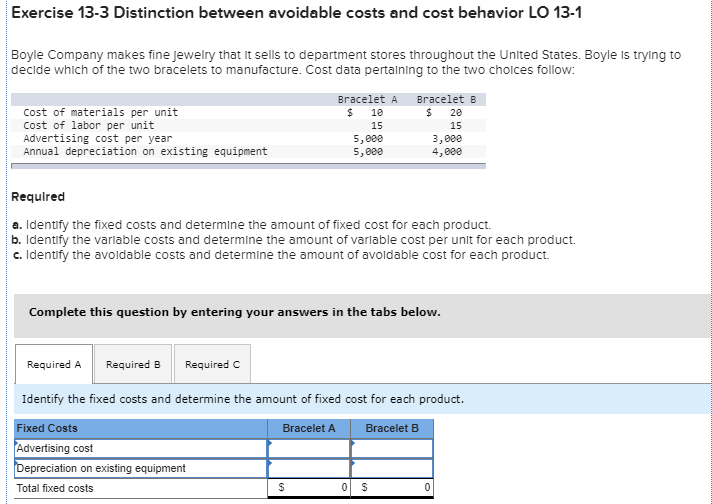Click 'Cost of materials per unit' row
712x504 pixels.
[248, 112]
